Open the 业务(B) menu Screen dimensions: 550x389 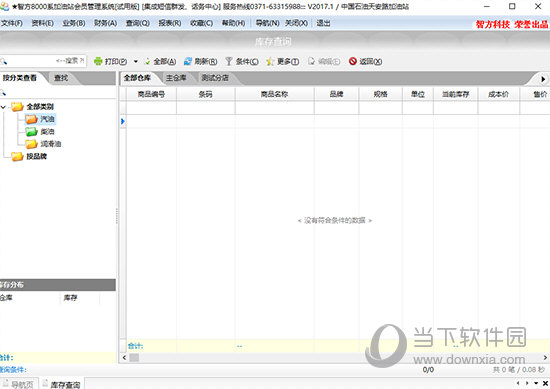[74, 23]
